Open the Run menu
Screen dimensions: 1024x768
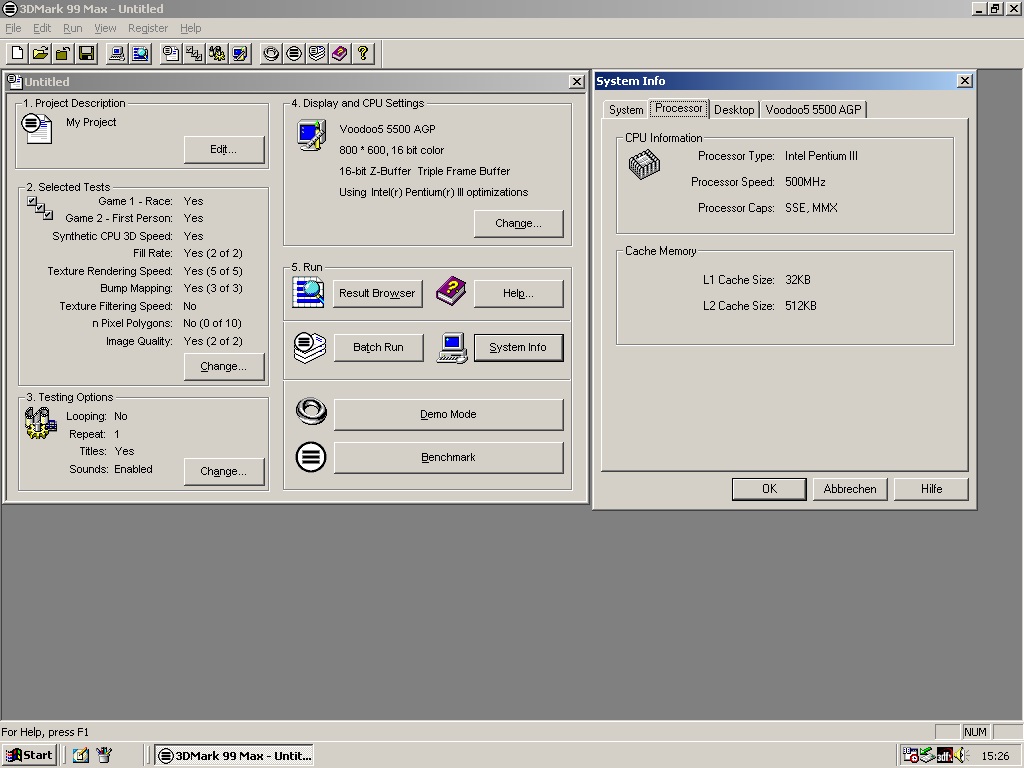(72, 28)
